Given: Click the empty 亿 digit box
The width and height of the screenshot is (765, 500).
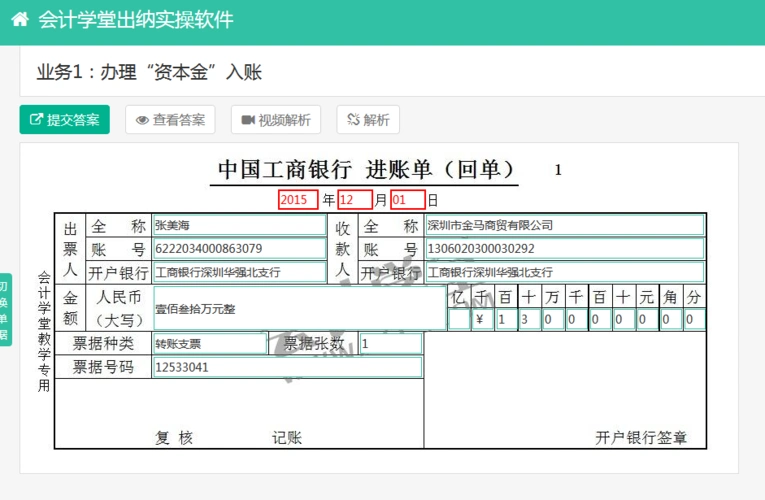Looking at the screenshot, I should [459, 320].
